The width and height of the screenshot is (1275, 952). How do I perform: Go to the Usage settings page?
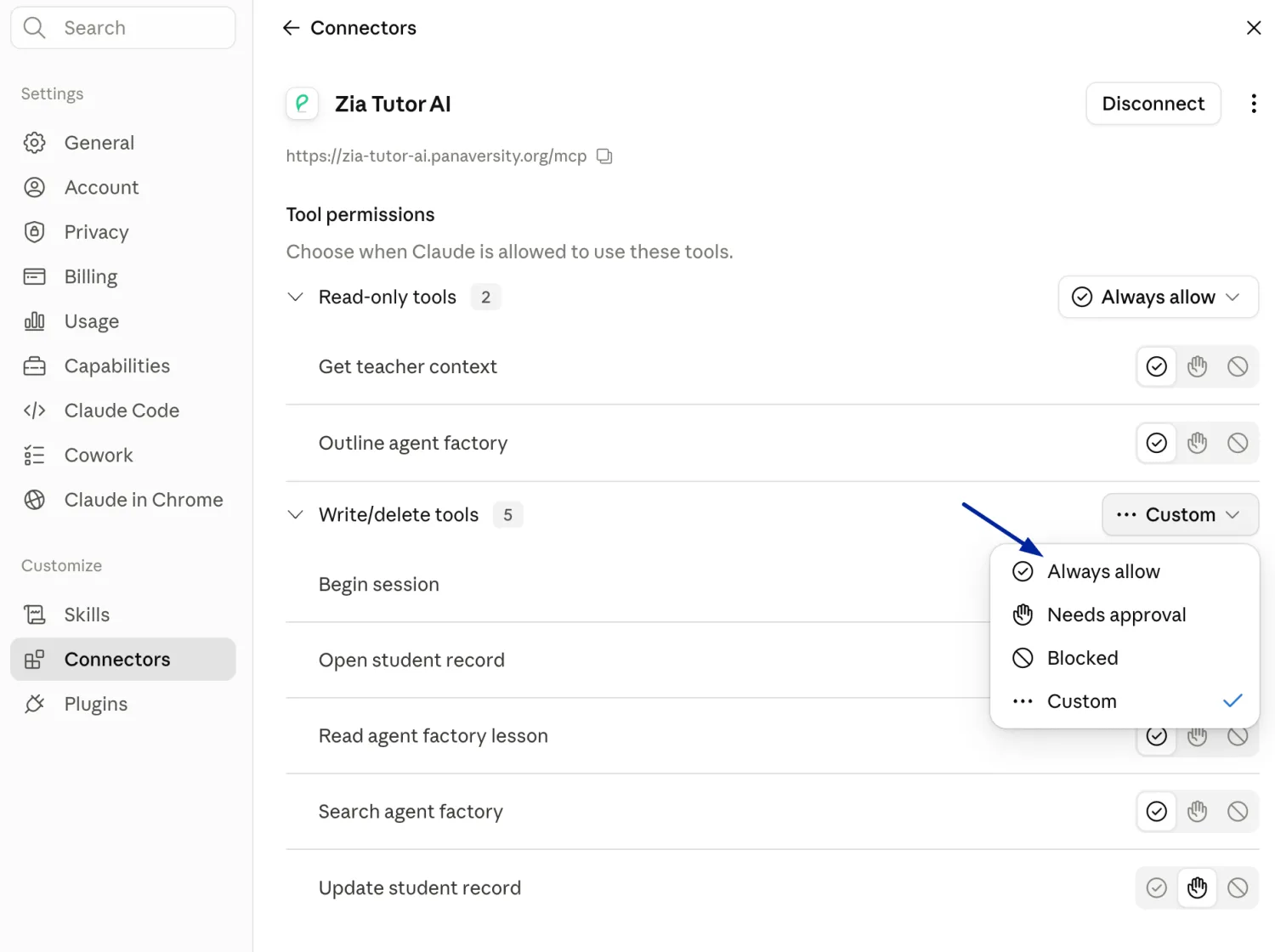[x=123, y=321]
